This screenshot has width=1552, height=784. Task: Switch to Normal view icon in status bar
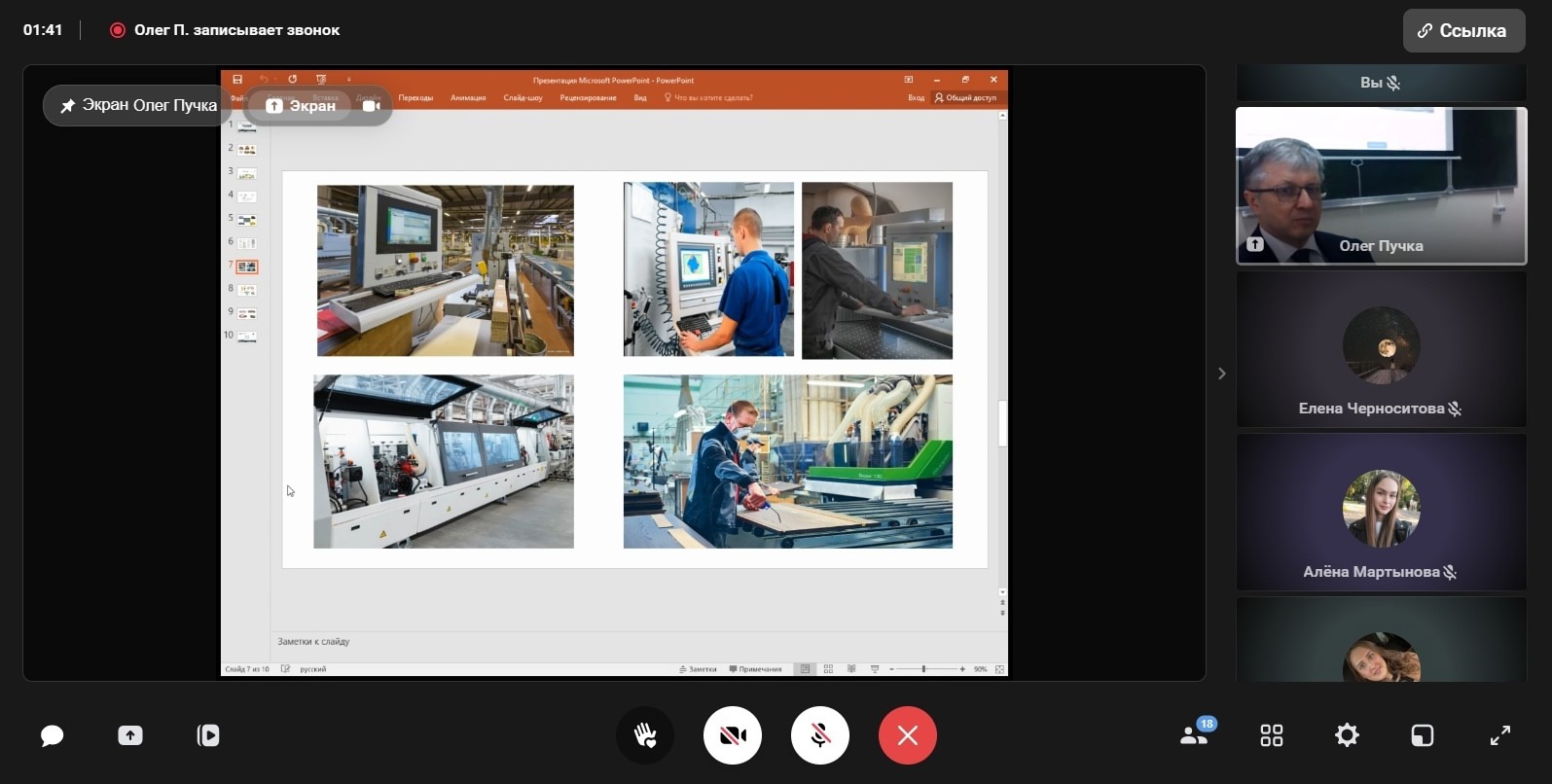[805, 669]
